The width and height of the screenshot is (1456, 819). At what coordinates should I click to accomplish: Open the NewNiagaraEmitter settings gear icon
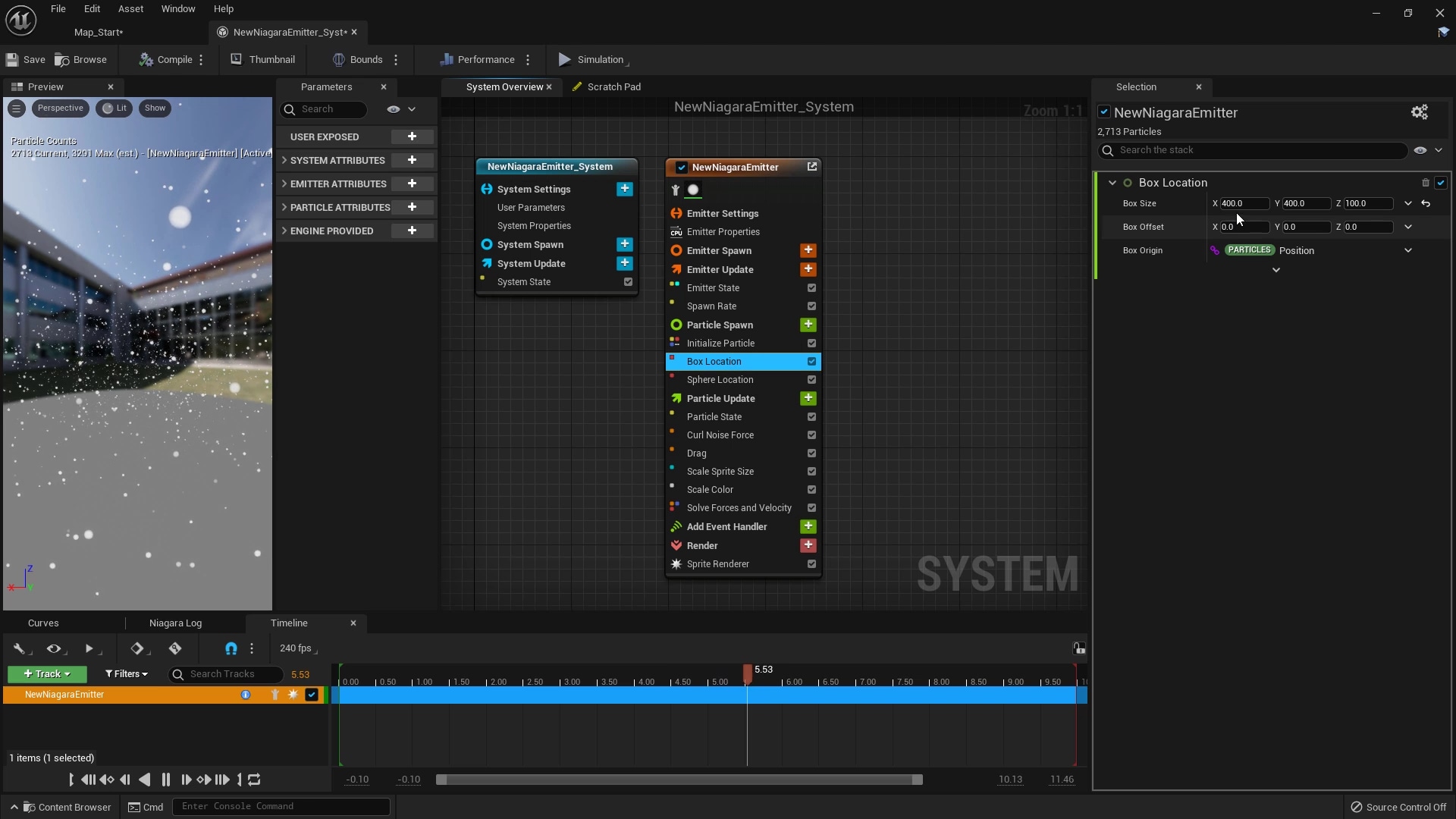point(1420,112)
